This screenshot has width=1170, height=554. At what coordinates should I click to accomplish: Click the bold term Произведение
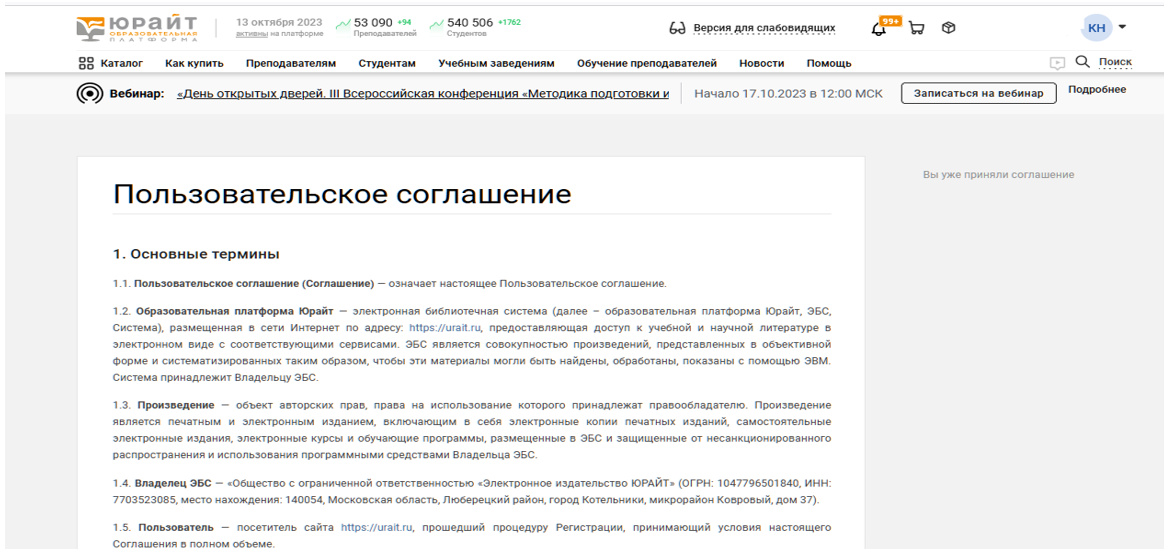[173, 405]
